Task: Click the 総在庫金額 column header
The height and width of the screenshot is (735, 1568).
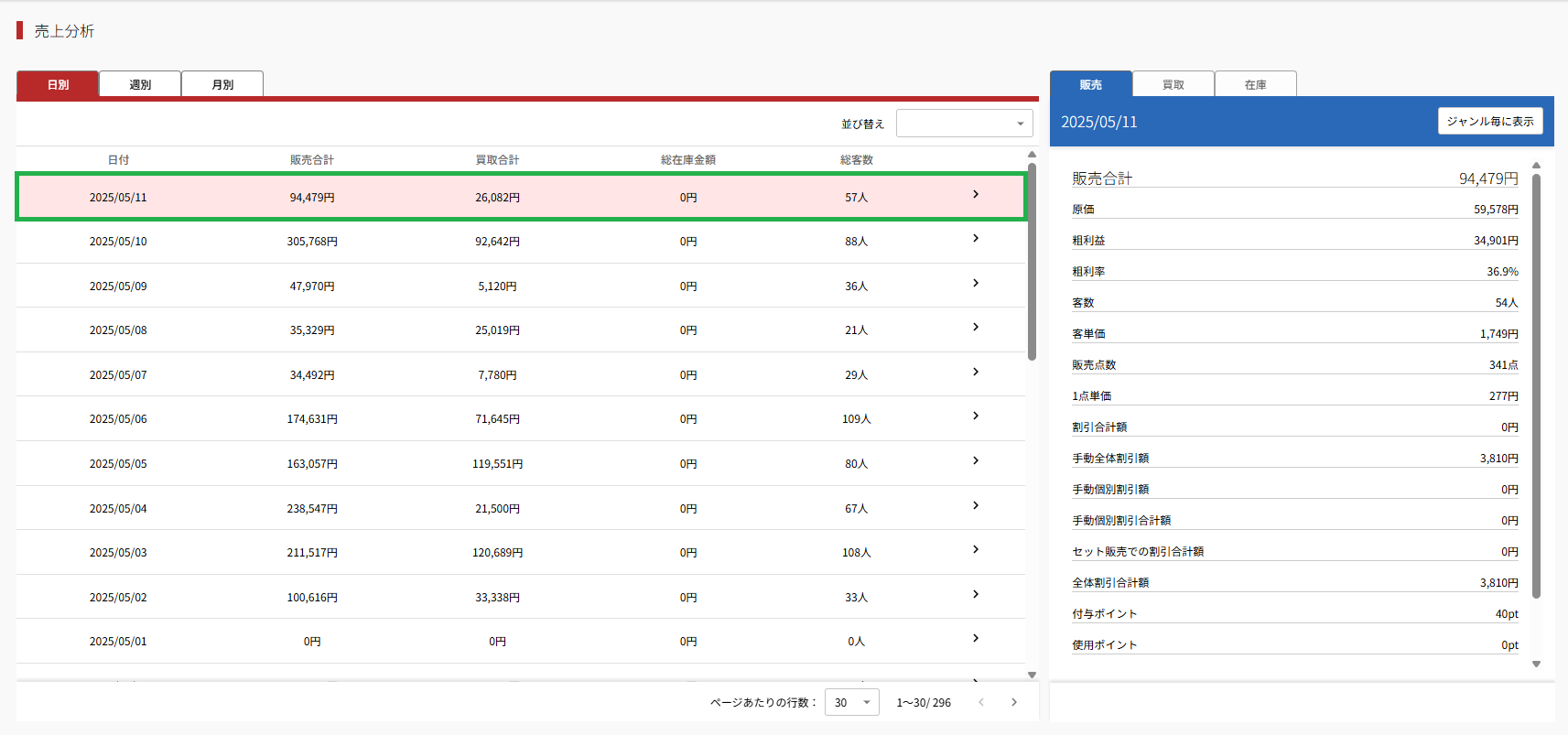Action: coord(688,159)
